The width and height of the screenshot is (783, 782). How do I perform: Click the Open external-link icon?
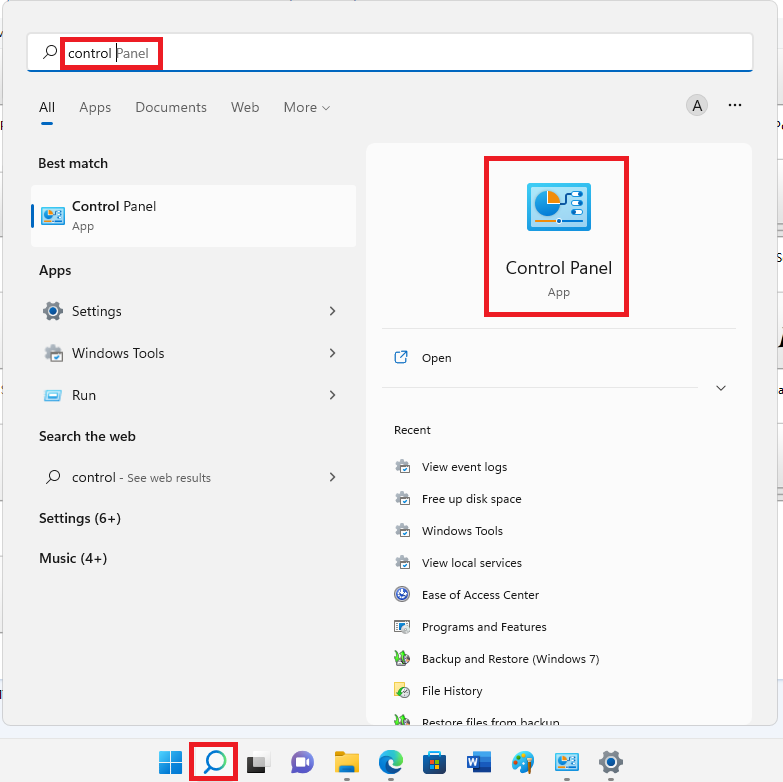401,357
